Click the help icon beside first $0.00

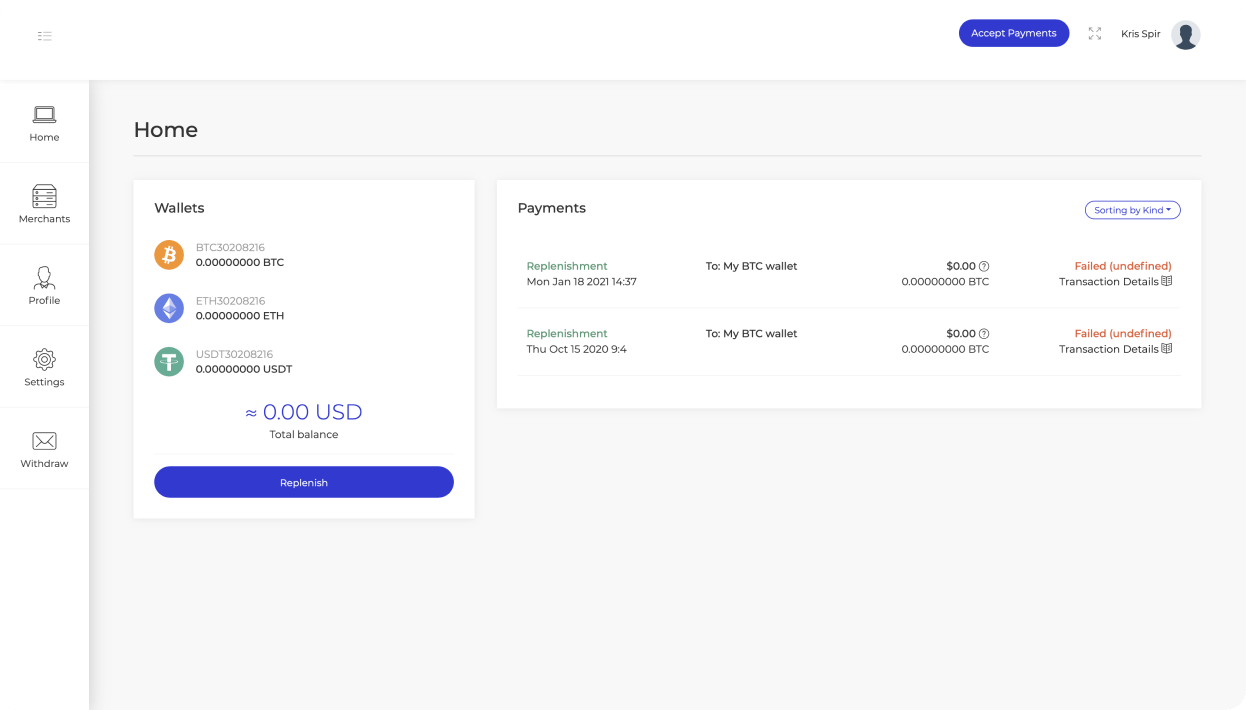pos(984,266)
